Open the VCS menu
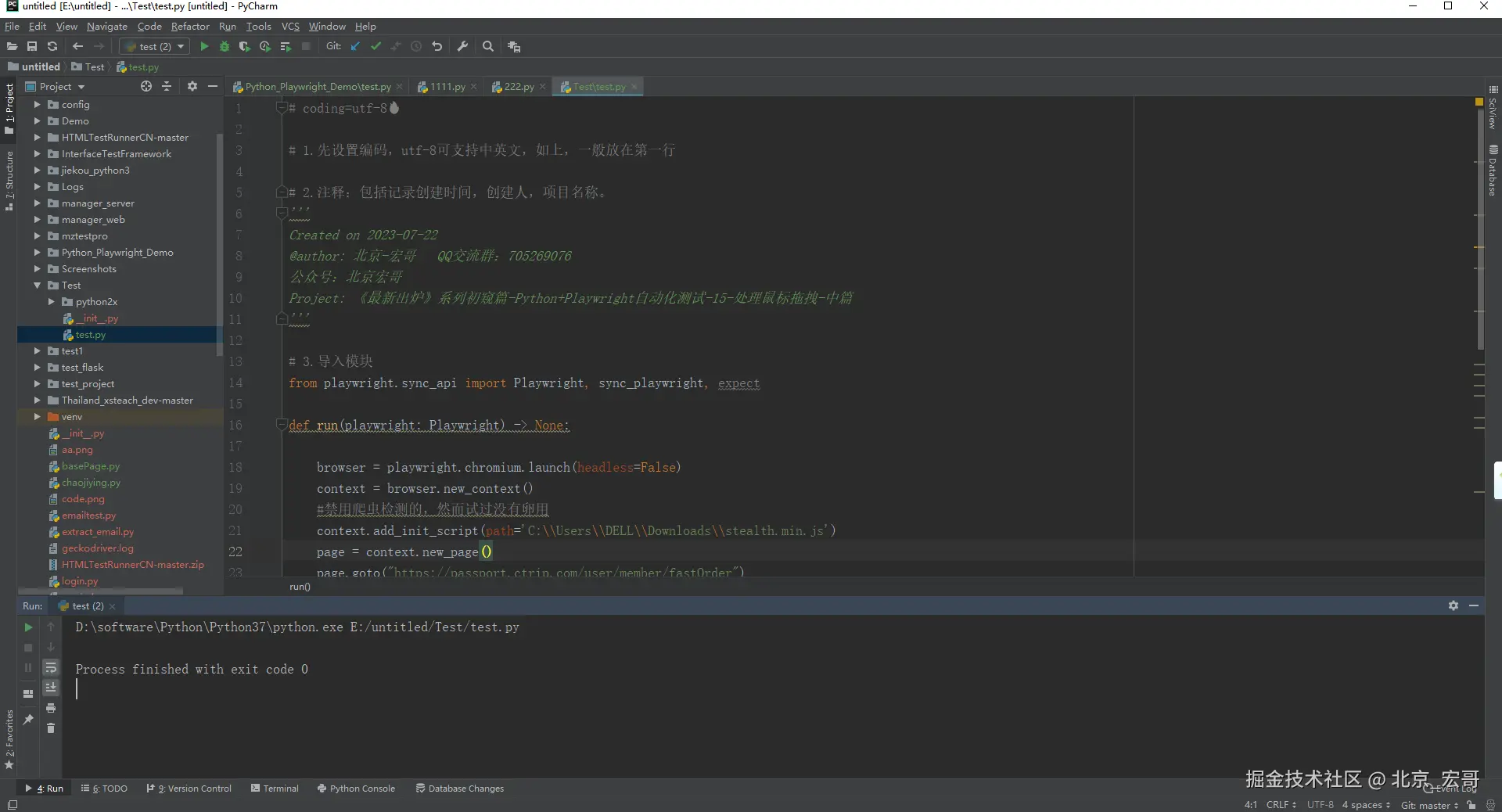 click(290, 27)
